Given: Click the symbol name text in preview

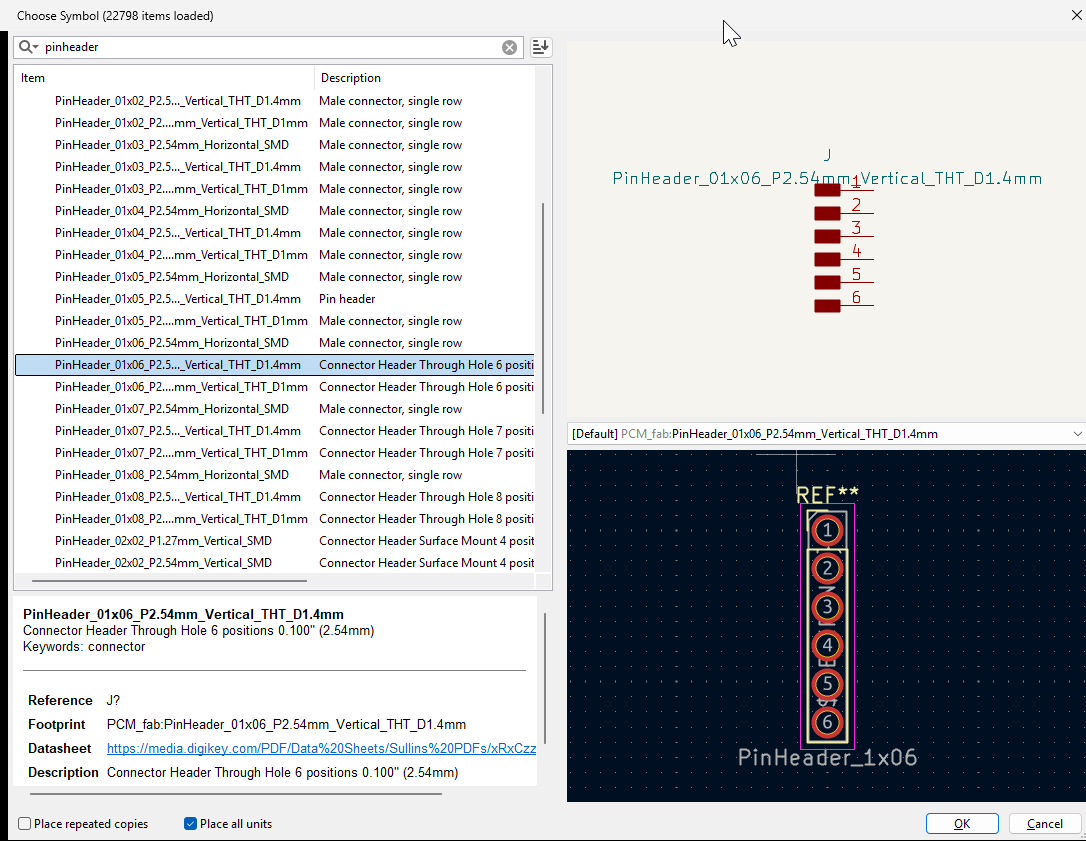Looking at the screenshot, I should [x=827, y=179].
